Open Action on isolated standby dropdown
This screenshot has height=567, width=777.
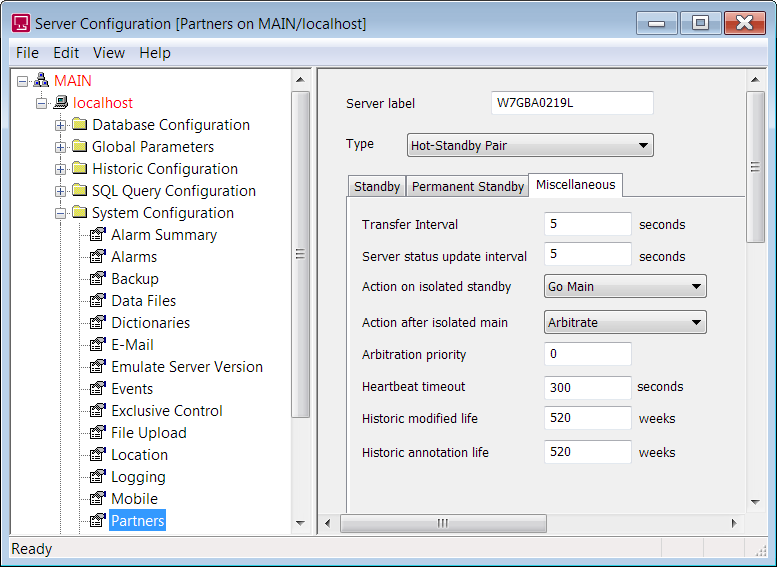point(625,287)
